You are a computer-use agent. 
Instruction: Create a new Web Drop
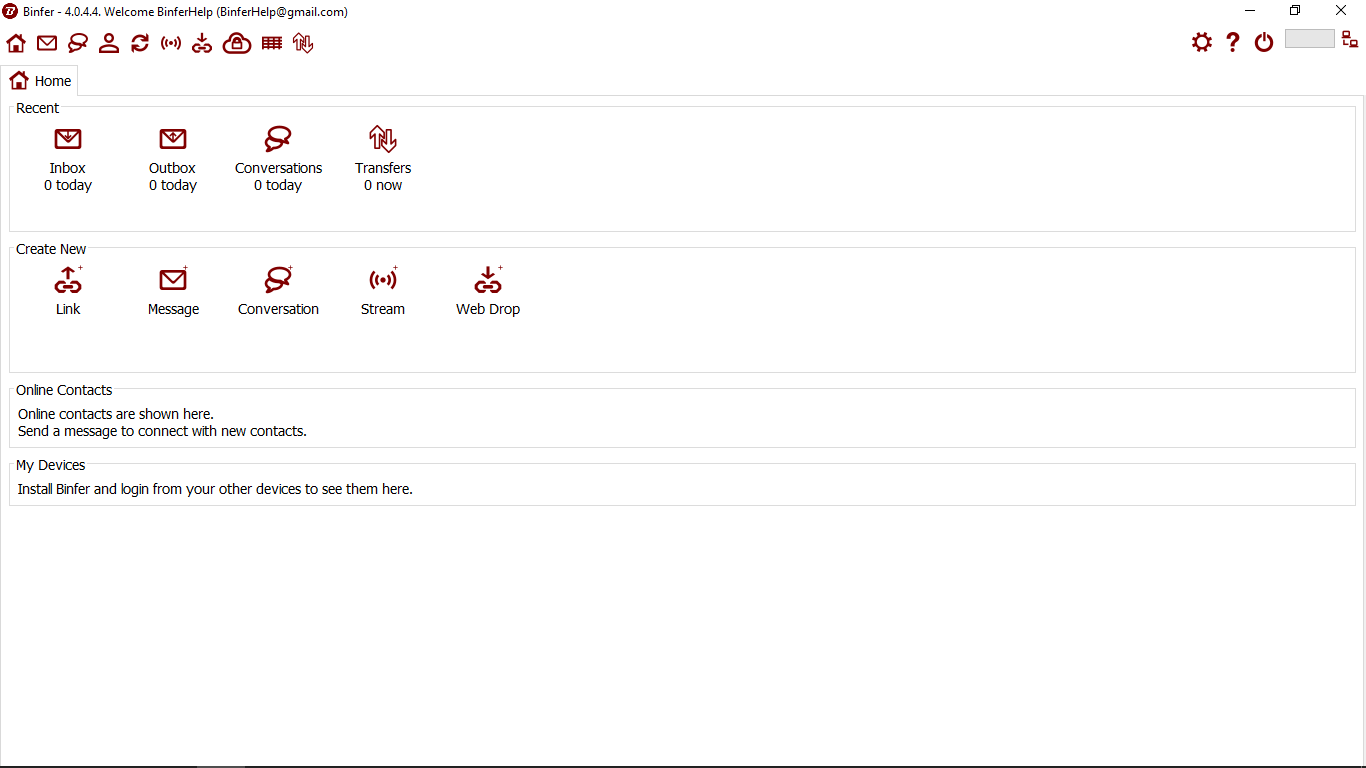point(488,291)
